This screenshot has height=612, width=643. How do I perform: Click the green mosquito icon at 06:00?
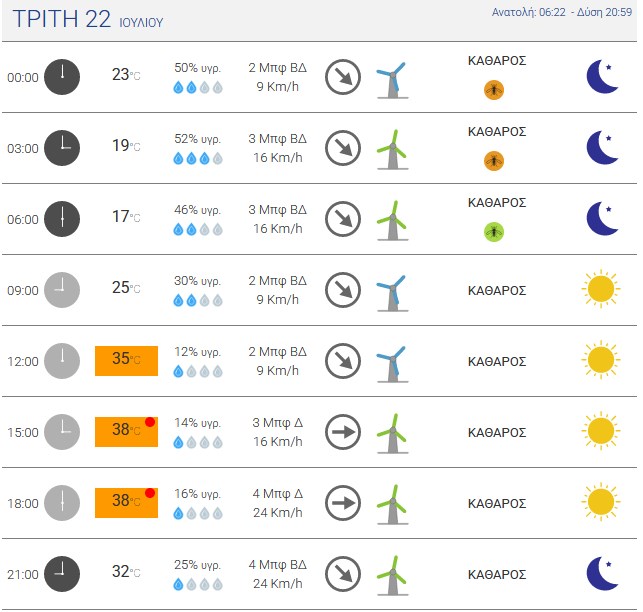tap(494, 232)
